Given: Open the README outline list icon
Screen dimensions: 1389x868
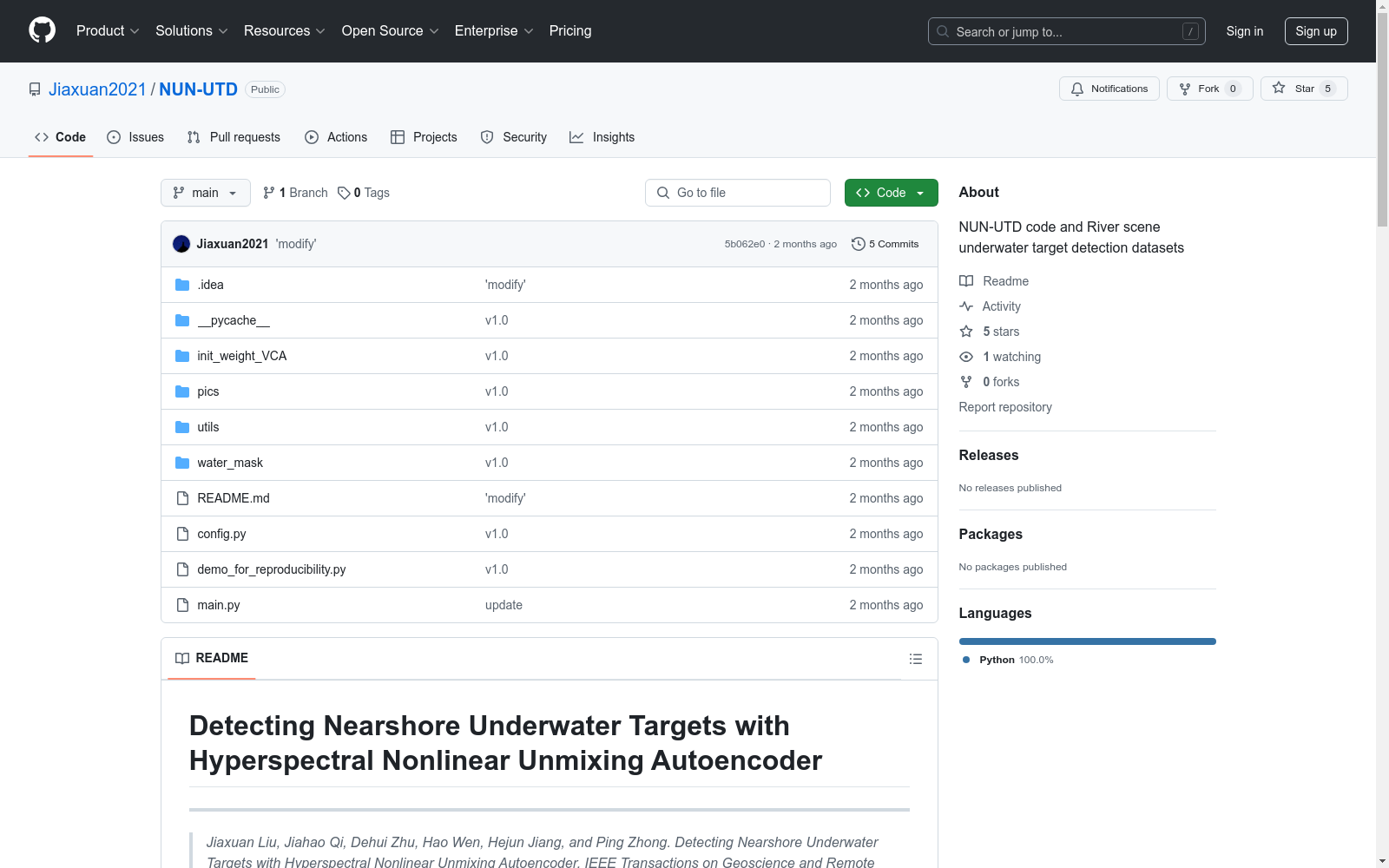Looking at the screenshot, I should point(915,659).
